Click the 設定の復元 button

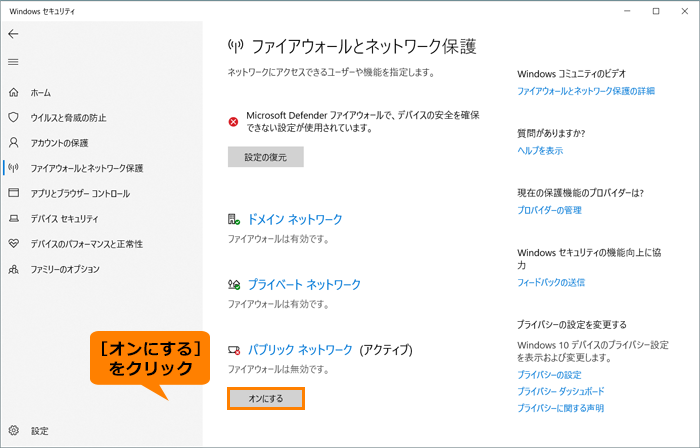coord(266,157)
